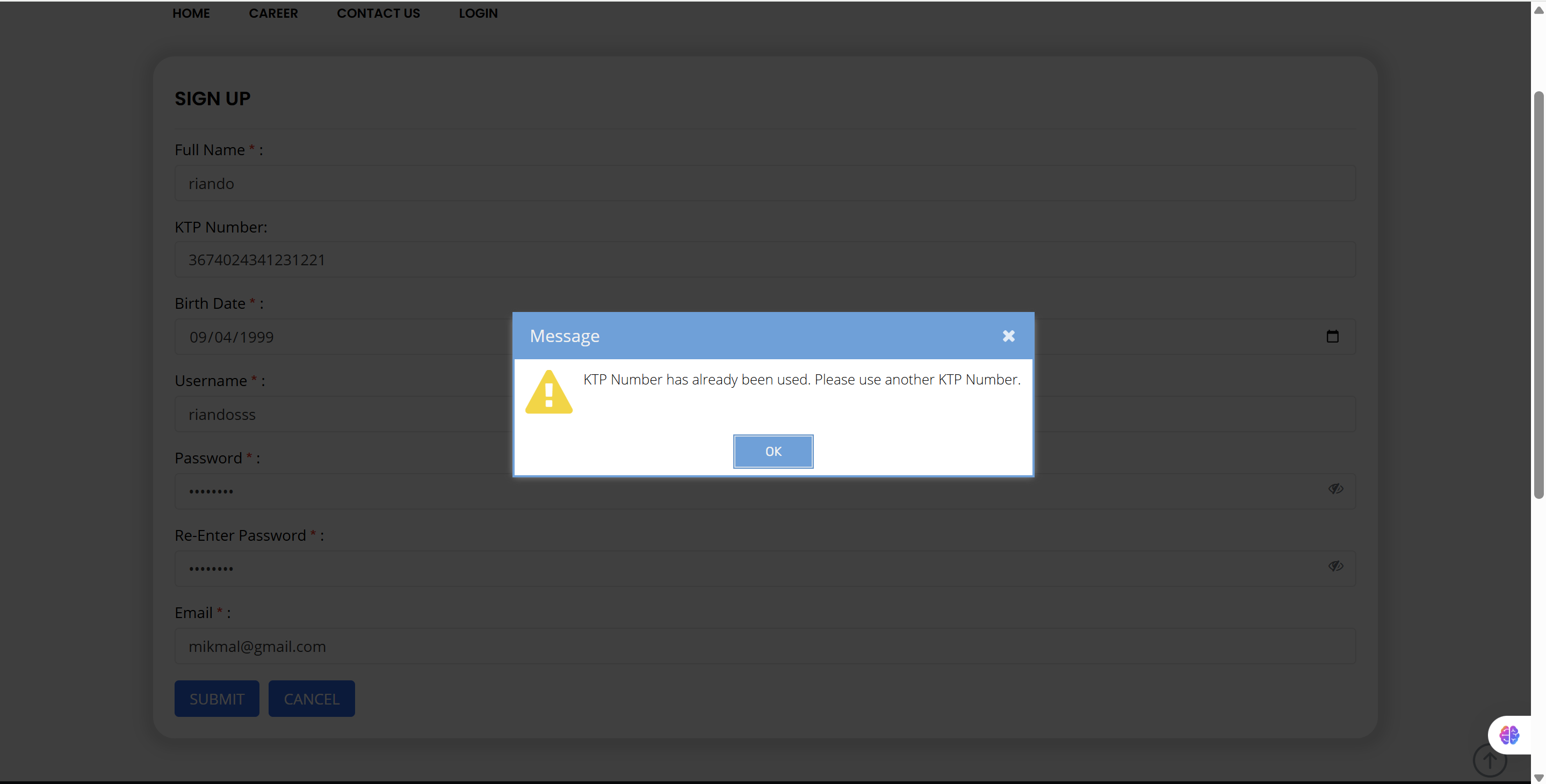Image resolution: width=1546 pixels, height=784 pixels.
Task: Focus the Email input field
Action: click(x=764, y=647)
